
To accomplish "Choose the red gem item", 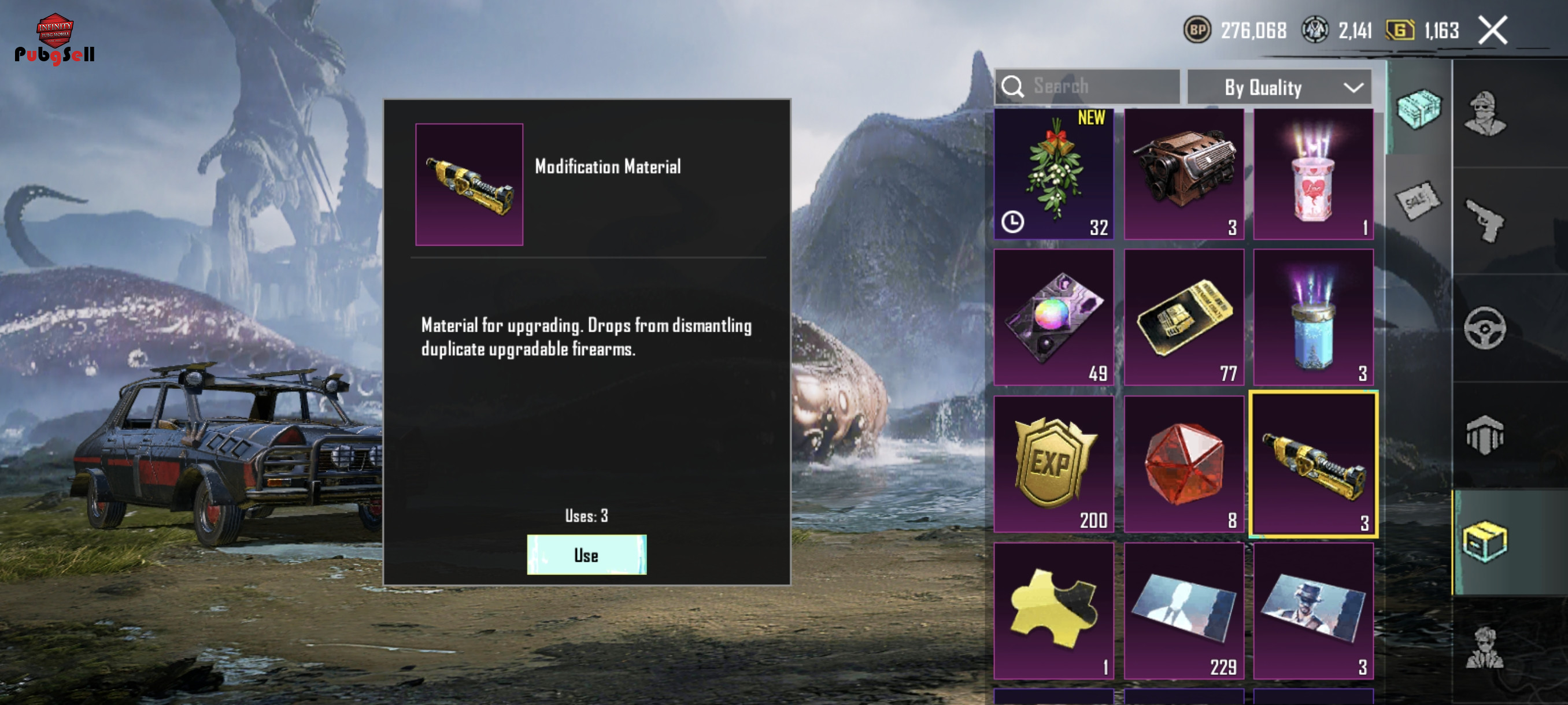I will pos(1184,464).
